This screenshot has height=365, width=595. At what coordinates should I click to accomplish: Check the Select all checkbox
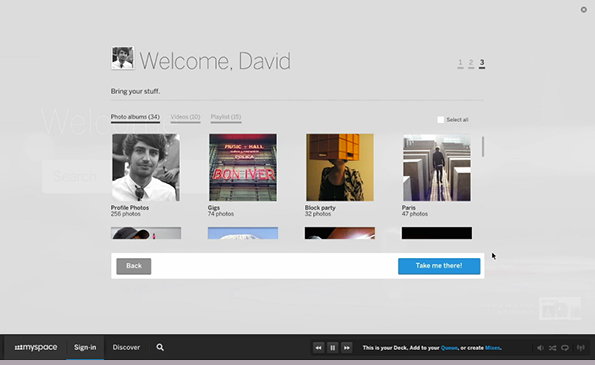(441, 120)
